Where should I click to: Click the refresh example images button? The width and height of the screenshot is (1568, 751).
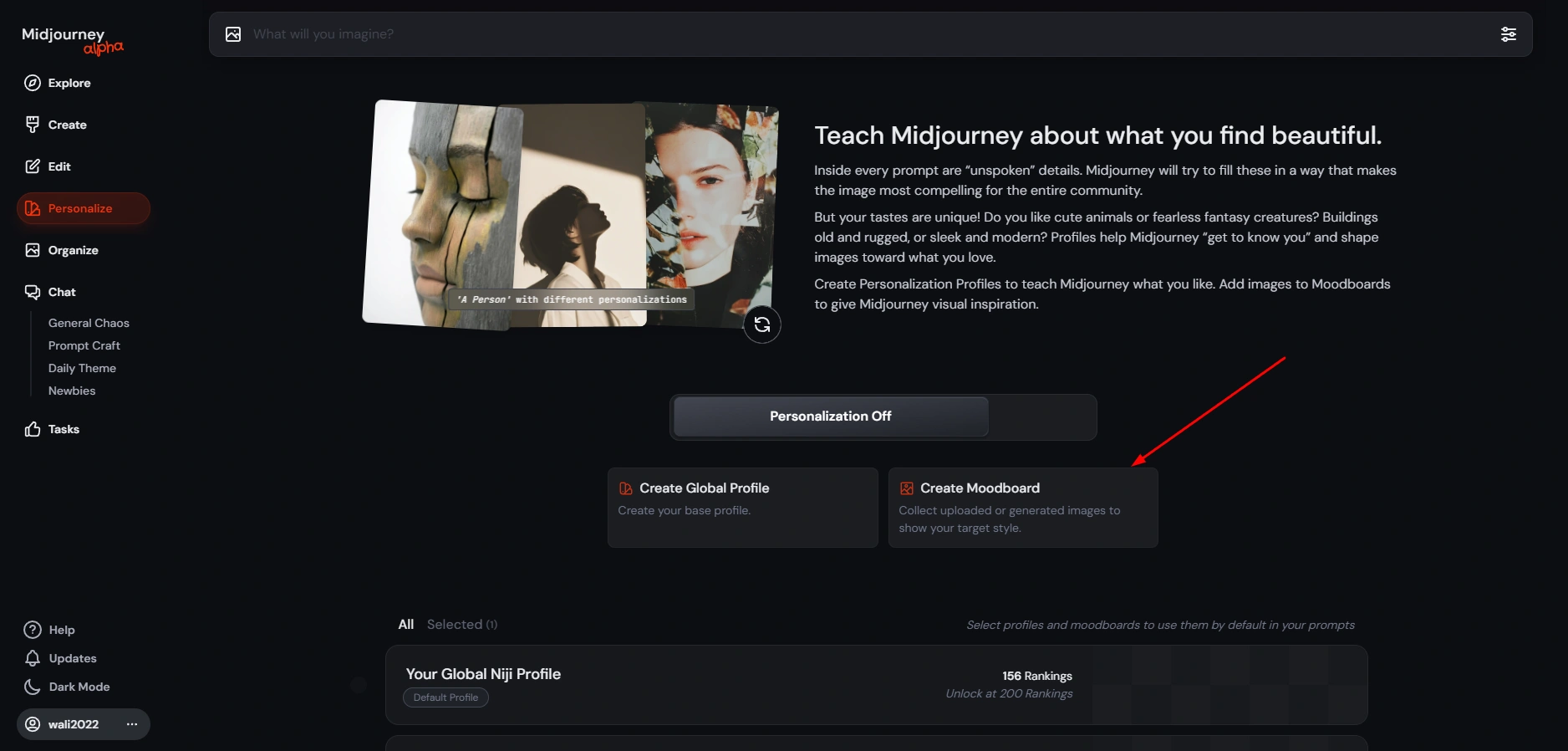click(762, 324)
